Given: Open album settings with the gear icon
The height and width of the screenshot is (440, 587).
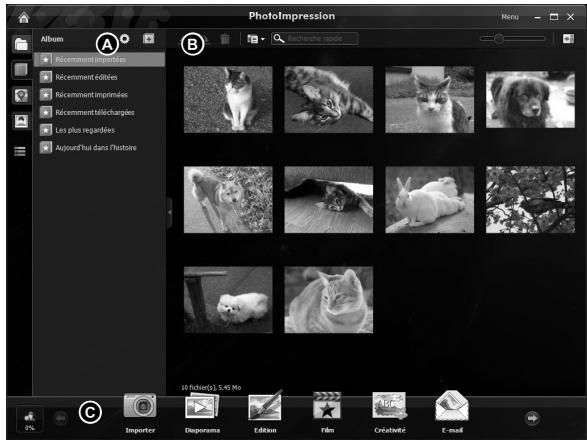Looking at the screenshot, I should tap(125, 39).
